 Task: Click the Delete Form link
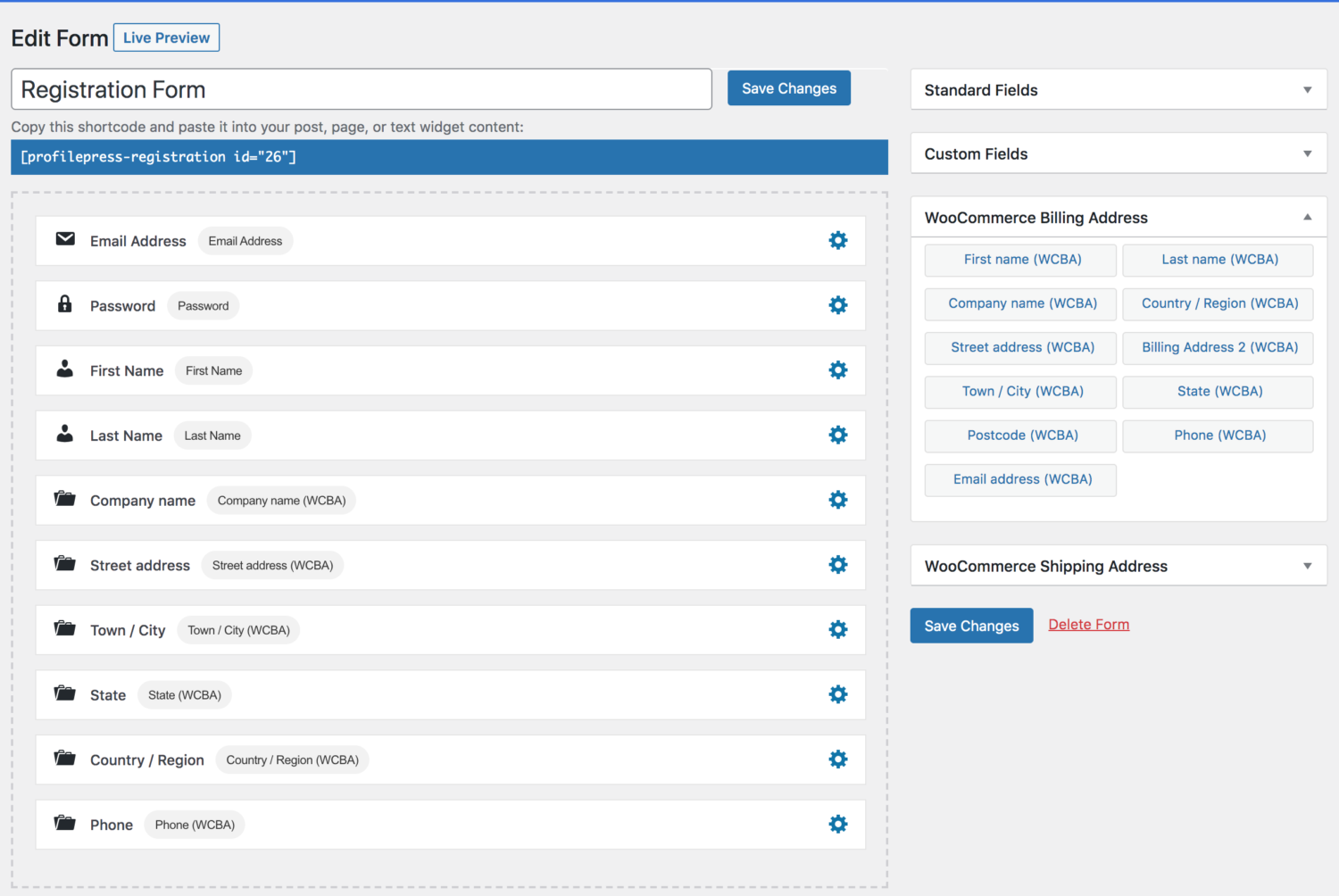pos(1088,625)
